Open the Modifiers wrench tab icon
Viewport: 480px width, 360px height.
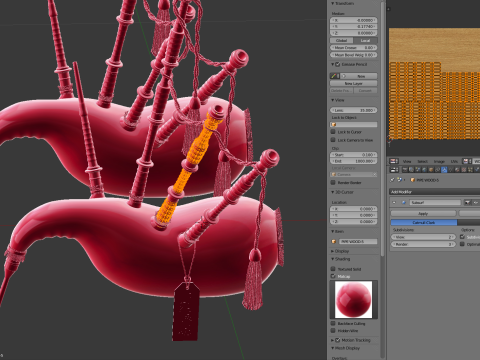[x=444, y=170]
